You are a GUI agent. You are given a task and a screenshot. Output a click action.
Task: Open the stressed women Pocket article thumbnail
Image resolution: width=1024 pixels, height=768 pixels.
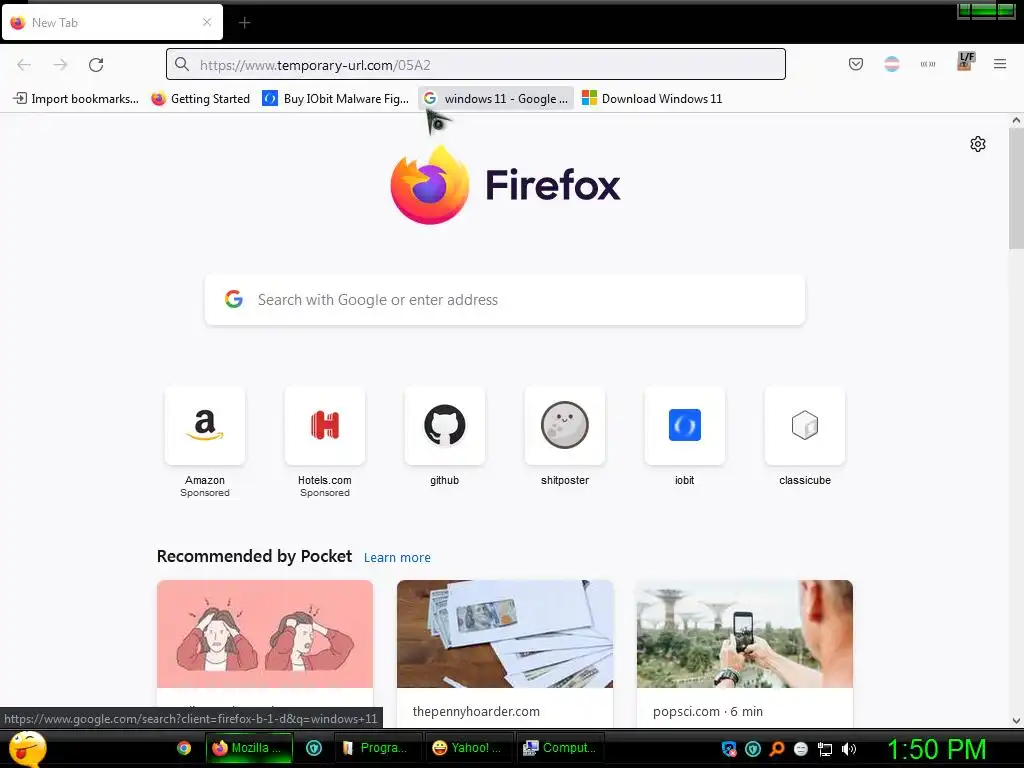click(265, 633)
